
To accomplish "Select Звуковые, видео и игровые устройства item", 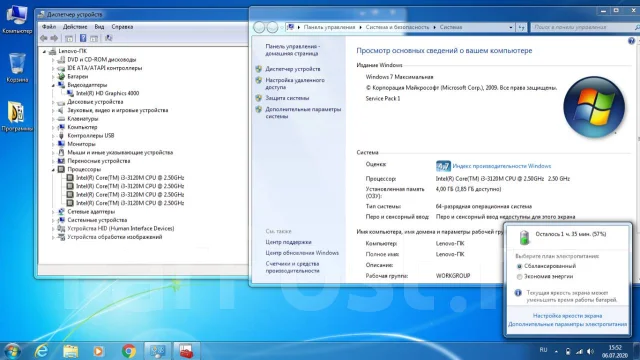I will [x=118, y=110].
